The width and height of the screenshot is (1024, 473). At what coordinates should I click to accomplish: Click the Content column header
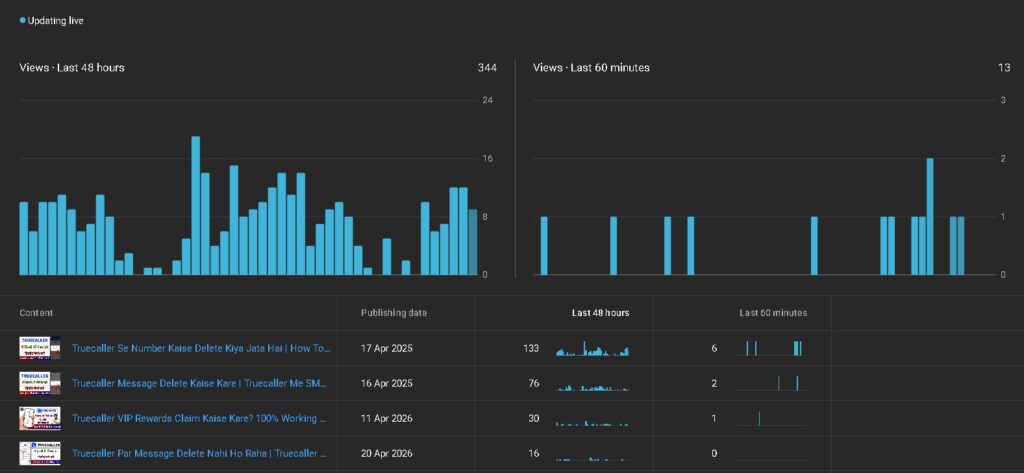click(x=36, y=313)
